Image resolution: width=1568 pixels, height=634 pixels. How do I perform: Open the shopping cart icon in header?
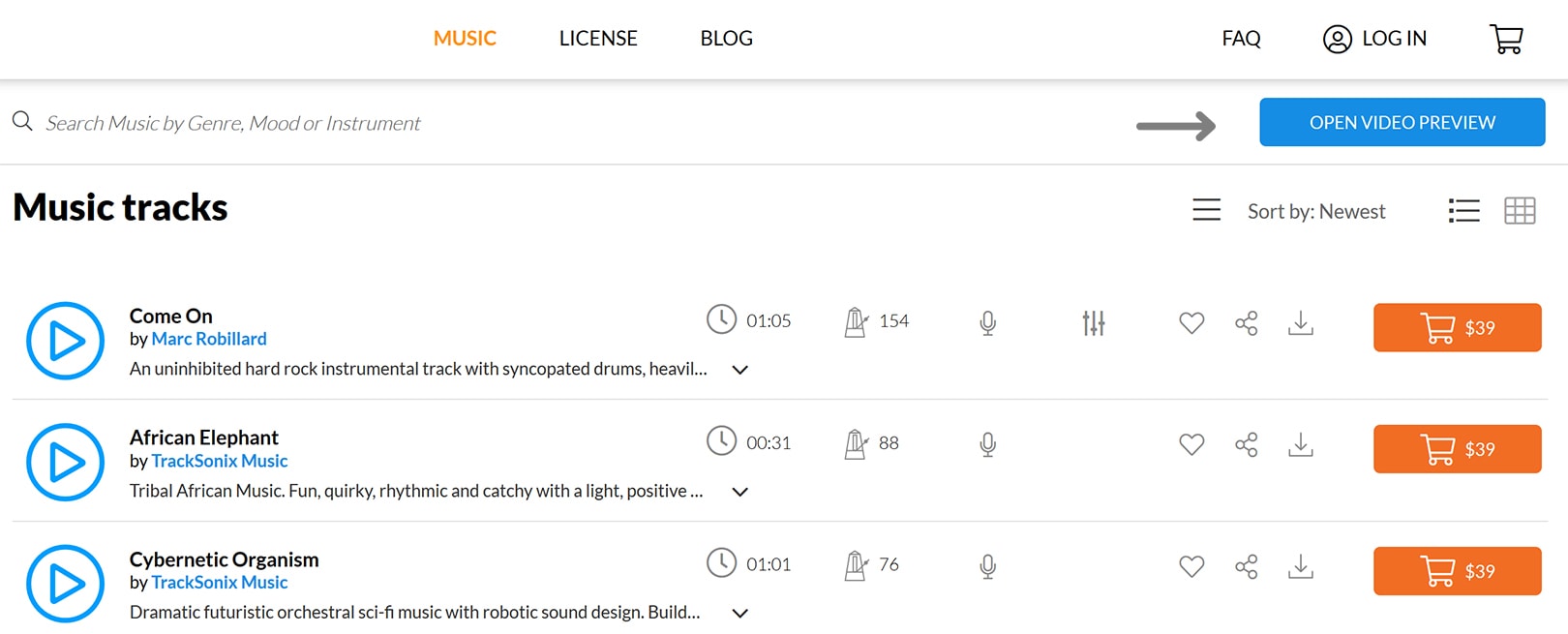click(x=1506, y=39)
